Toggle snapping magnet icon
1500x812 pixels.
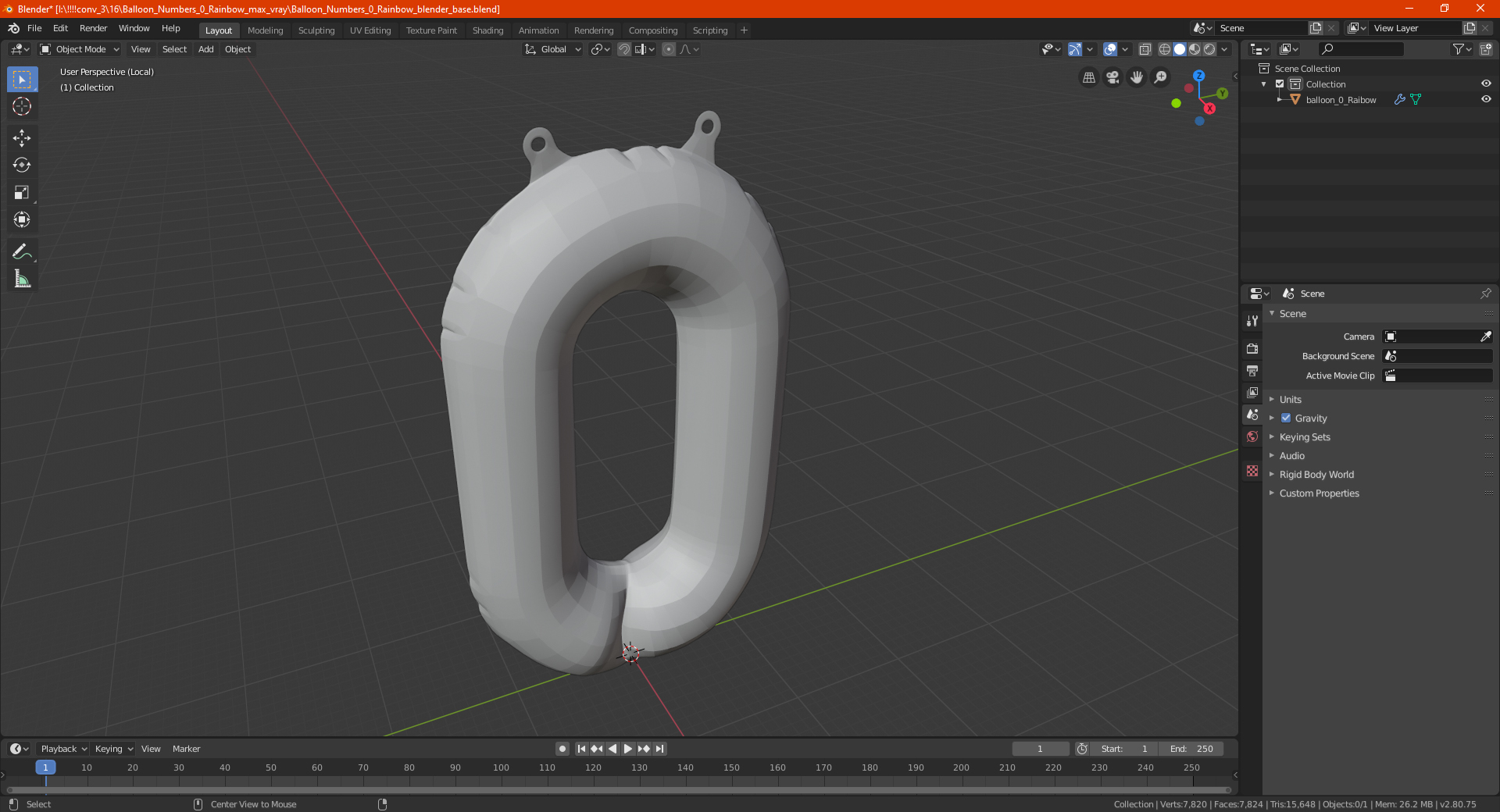pos(624,49)
